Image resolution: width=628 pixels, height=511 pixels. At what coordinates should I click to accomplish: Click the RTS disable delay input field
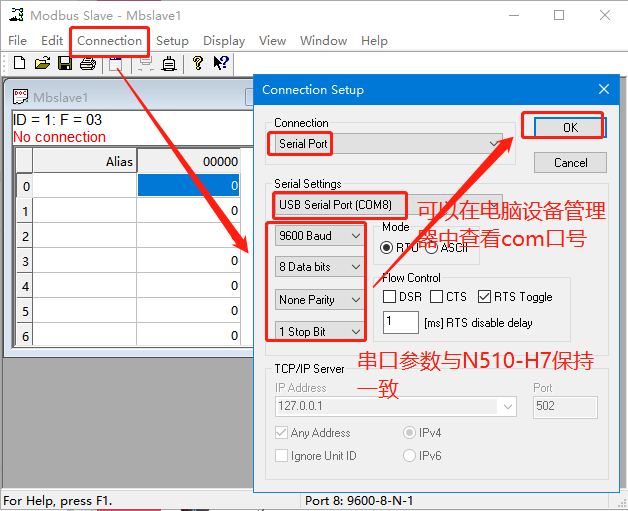pyautogui.click(x=400, y=323)
